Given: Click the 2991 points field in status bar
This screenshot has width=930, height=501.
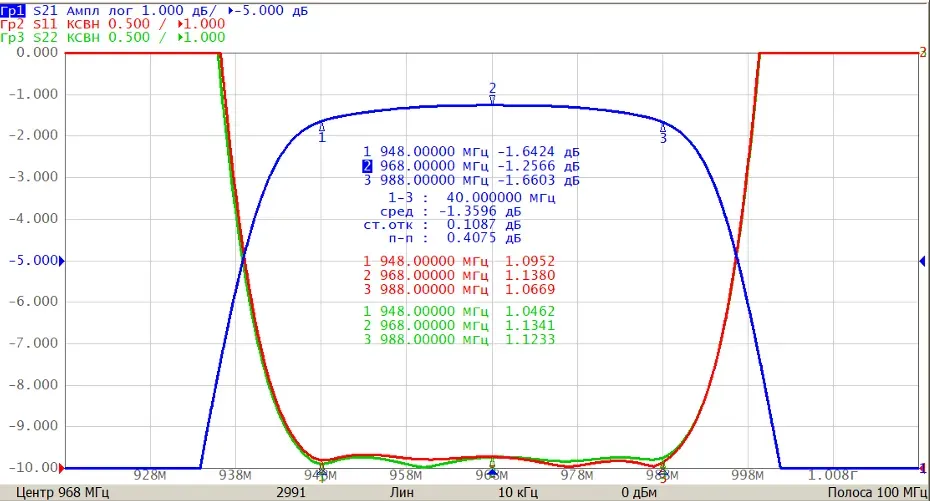Looking at the screenshot, I should point(291,493).
